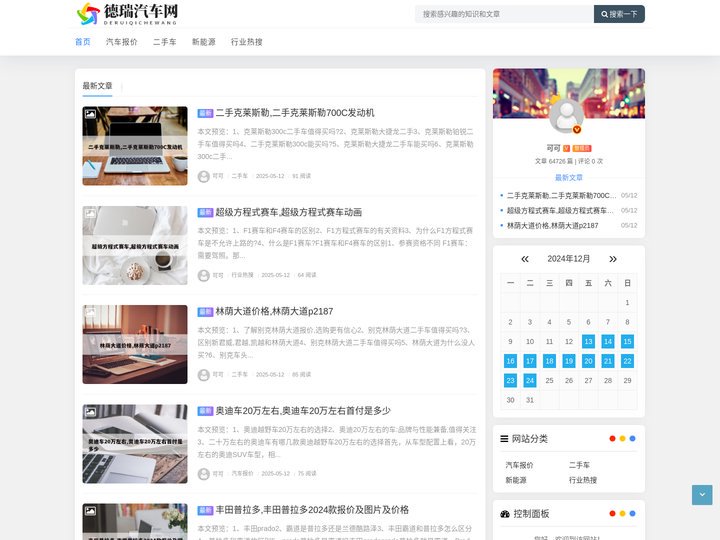The height and width of the screenshot is (540, 720).
Task: Open article 奥迪车20万左右首付是多少 title
Action: pyautogui.click(x=303, y=411)
